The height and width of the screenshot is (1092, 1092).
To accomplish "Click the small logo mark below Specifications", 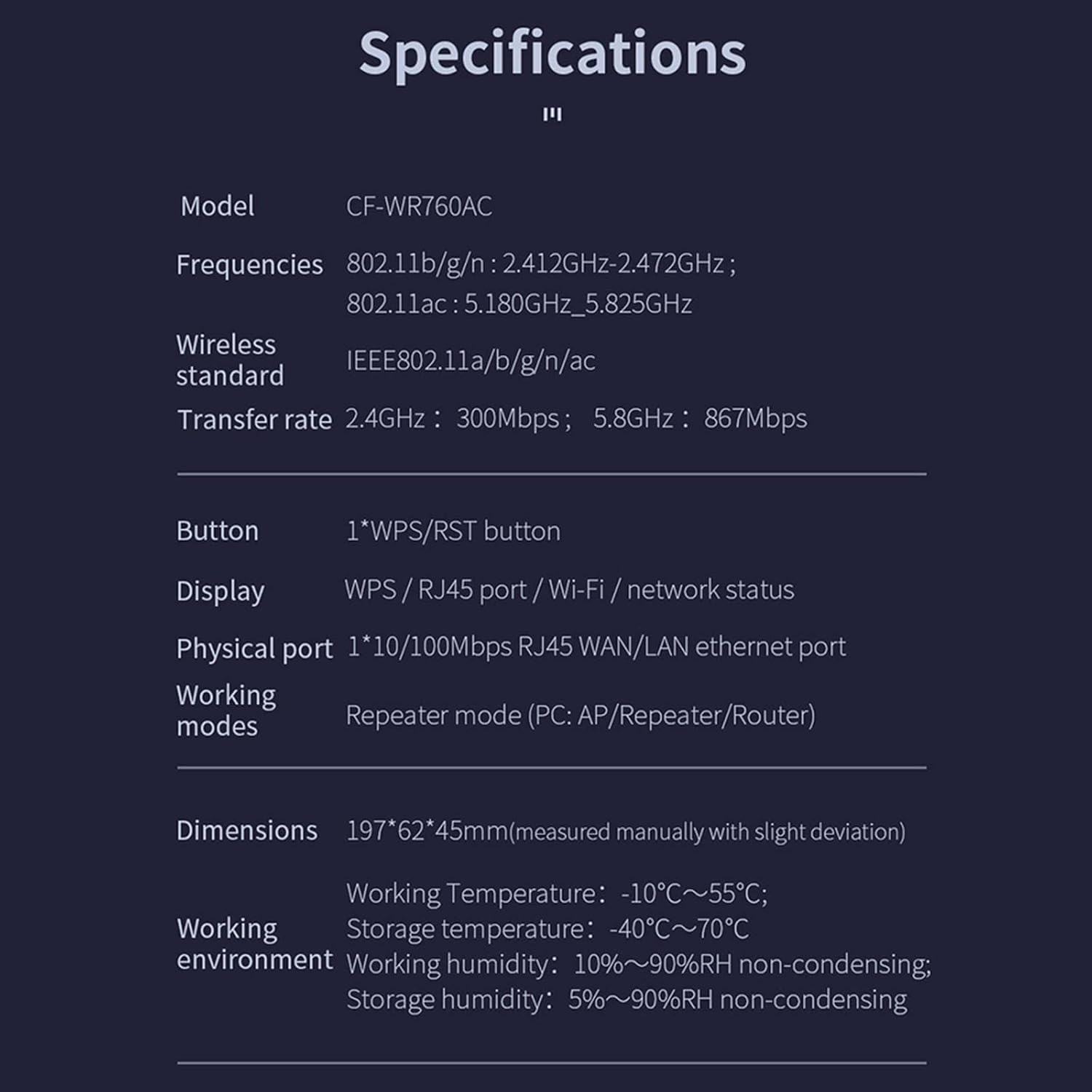I will pos(552,114).
